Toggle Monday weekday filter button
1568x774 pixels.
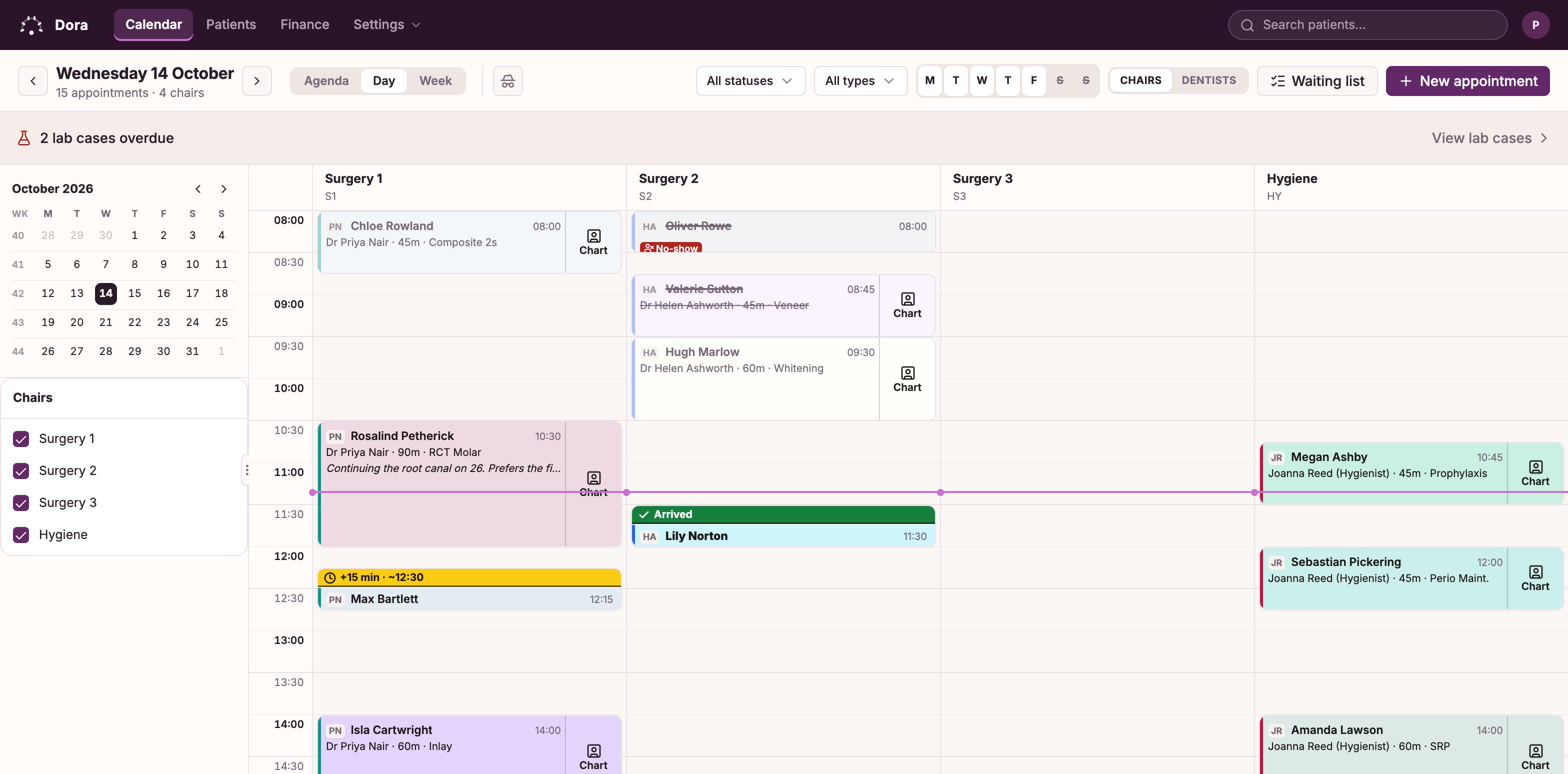coord(929,80)
